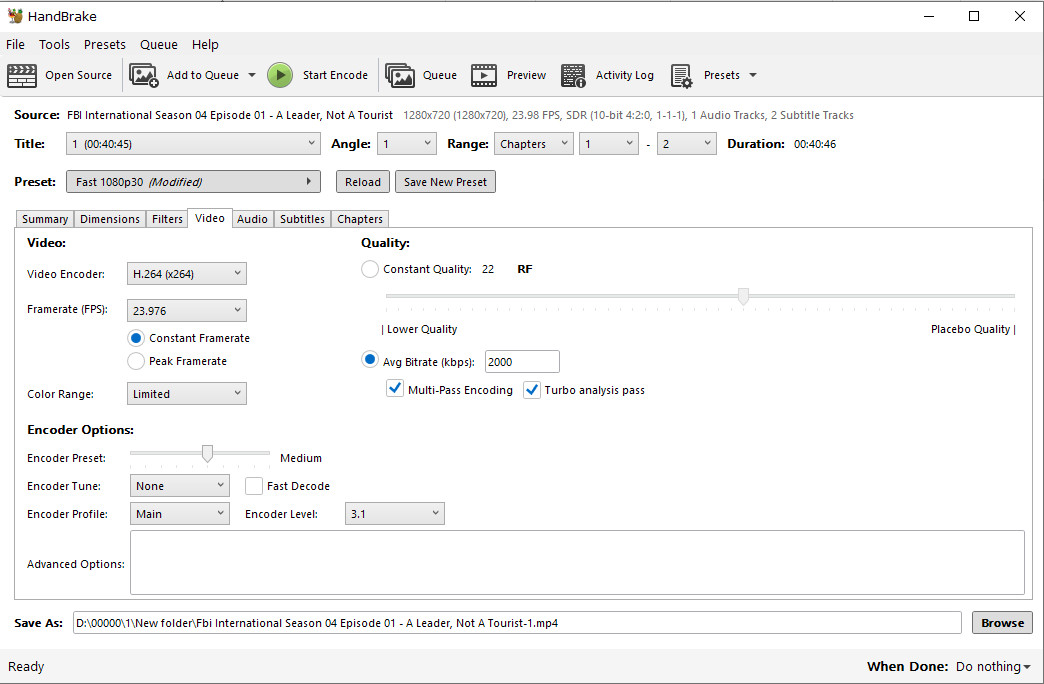Viewport: 1044px width, 684px height.
Task: Click the Preview film frame icon
Action: click(x=484, y=75)
